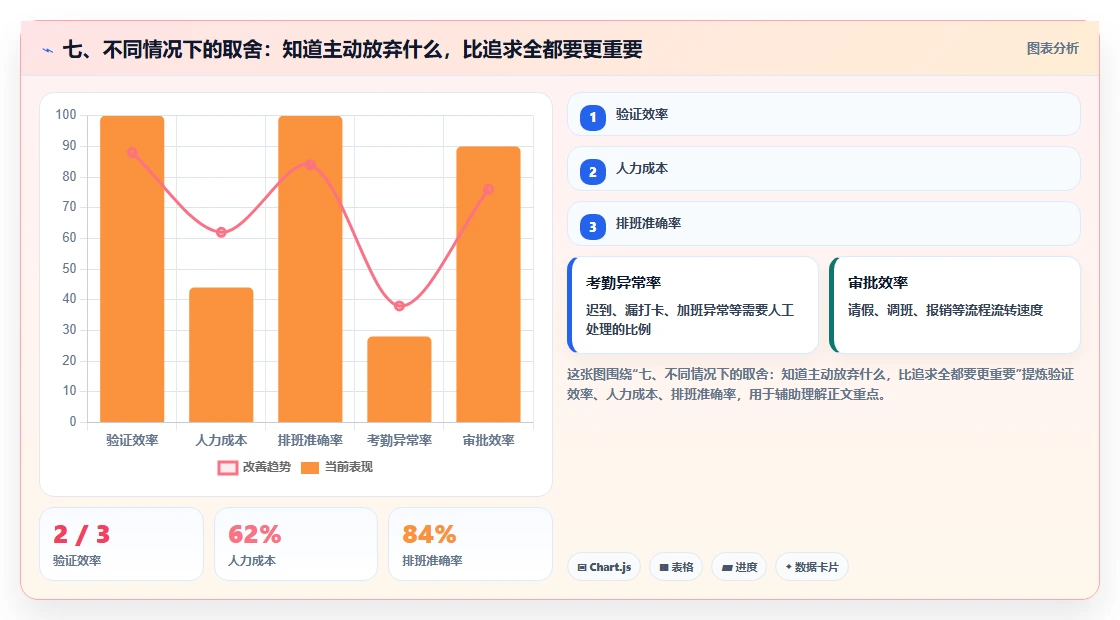The width and height of the screenshot is (1120, 620).
Task: Click the description 请假、调班、报销等流程流转速度
Action: pos(946,310)
